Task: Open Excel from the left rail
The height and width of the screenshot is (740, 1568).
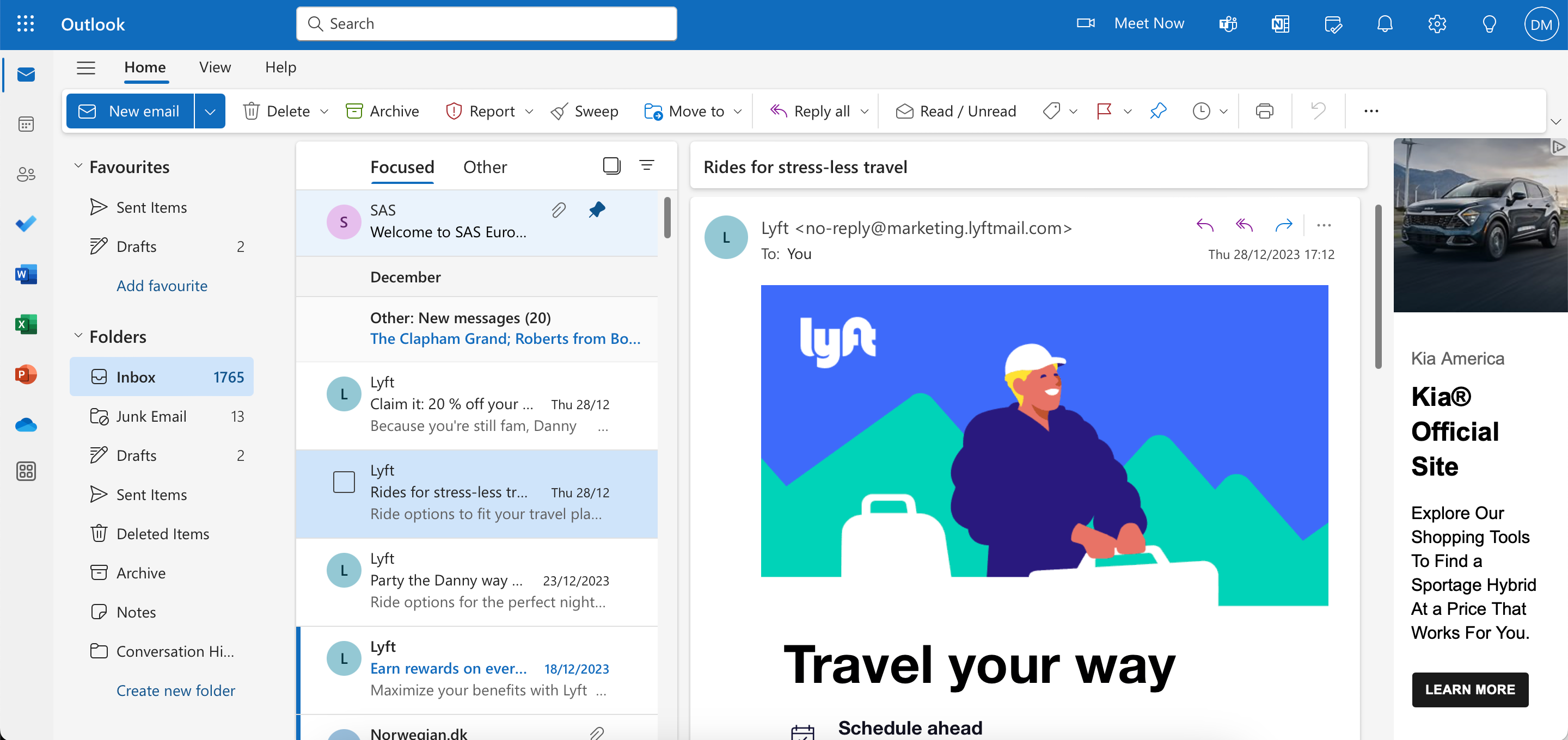Action: tap(26, 324)
